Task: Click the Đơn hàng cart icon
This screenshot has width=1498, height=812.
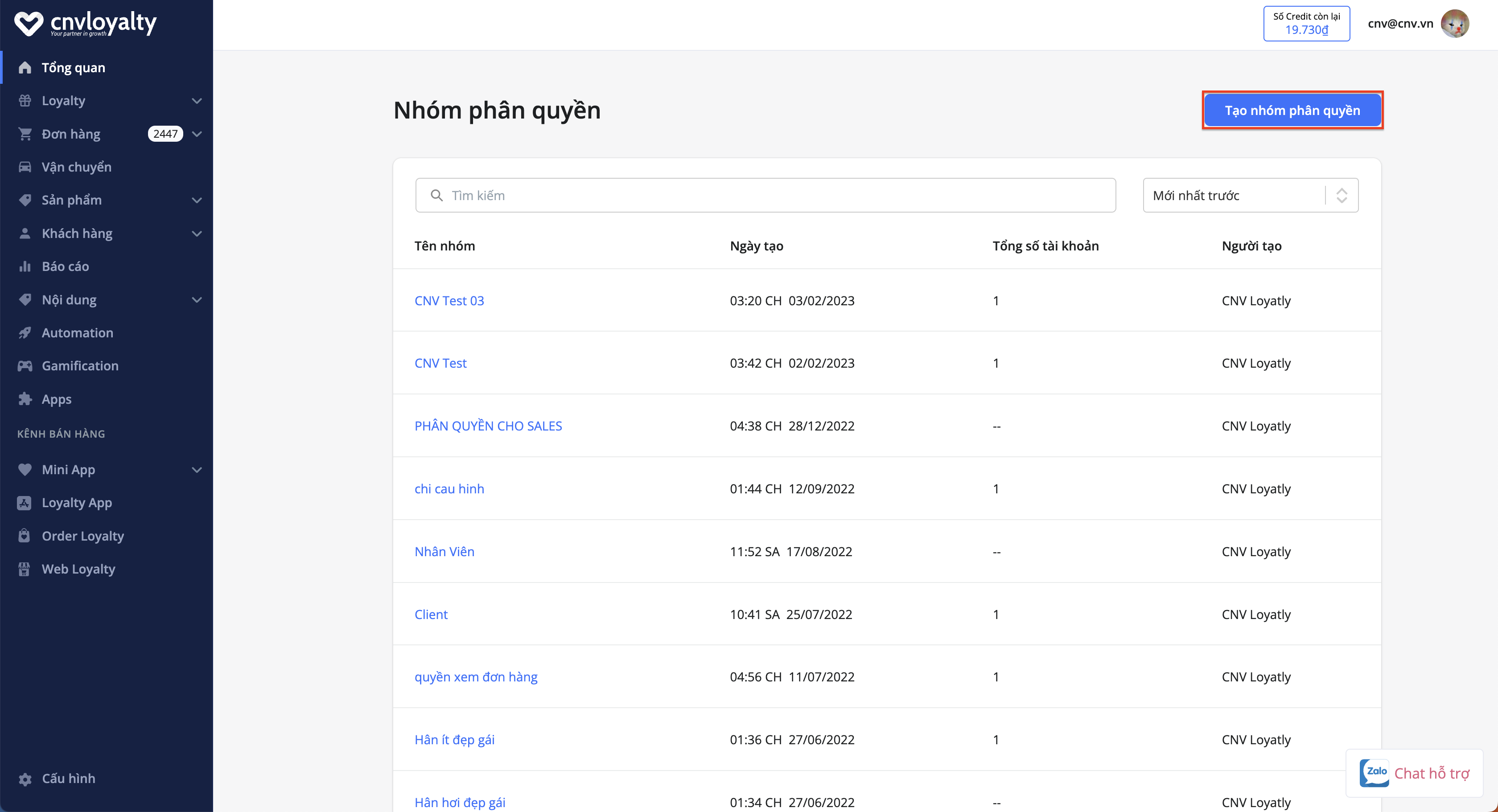Action: [25, 134]
